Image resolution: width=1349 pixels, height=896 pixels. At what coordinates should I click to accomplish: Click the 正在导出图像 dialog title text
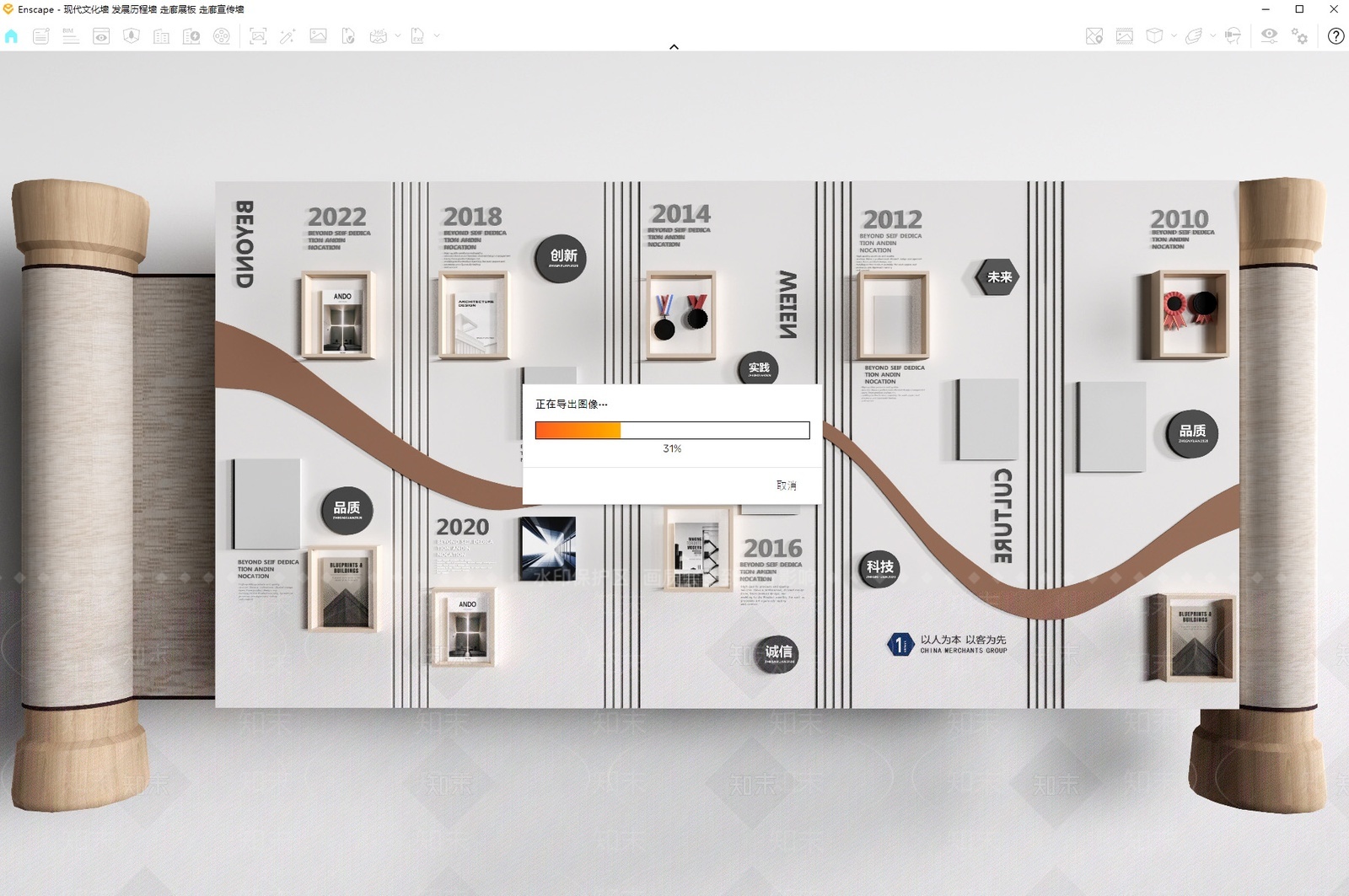point(571,405)
